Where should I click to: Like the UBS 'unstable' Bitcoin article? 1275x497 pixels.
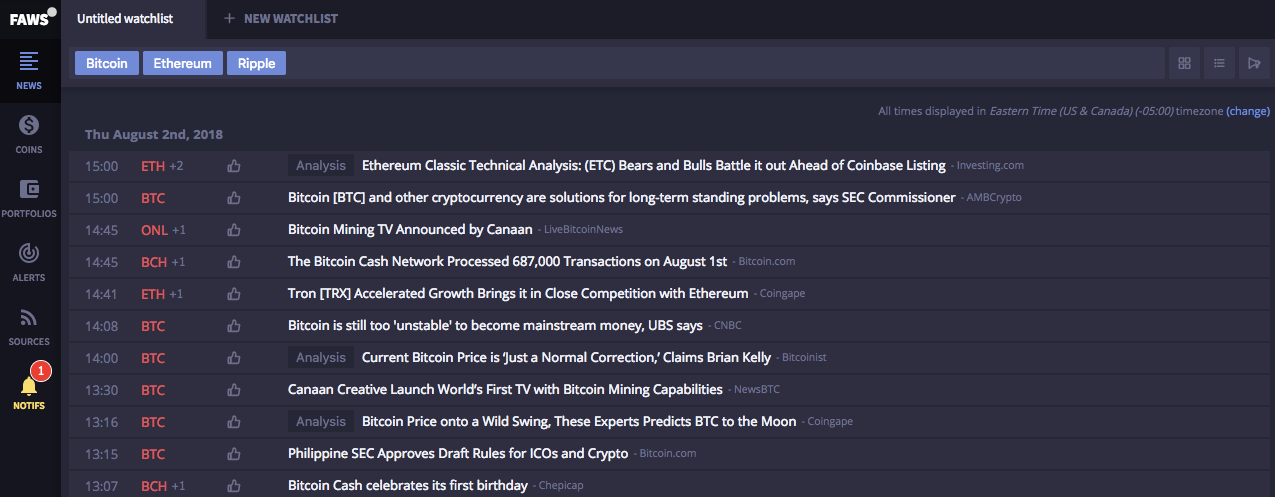coord(234,326)
